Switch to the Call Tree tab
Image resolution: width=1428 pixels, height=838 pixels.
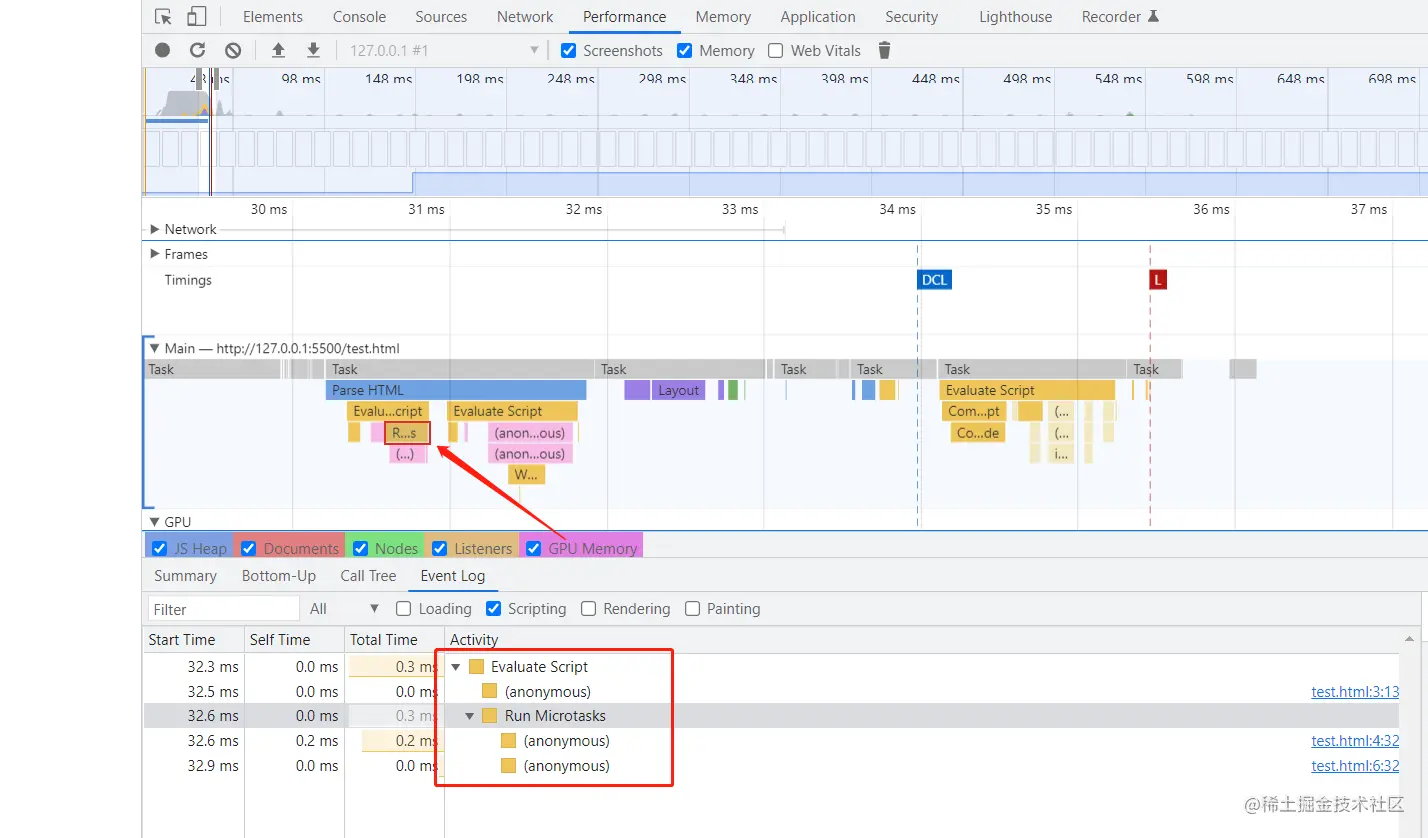[x=368, y=576]
